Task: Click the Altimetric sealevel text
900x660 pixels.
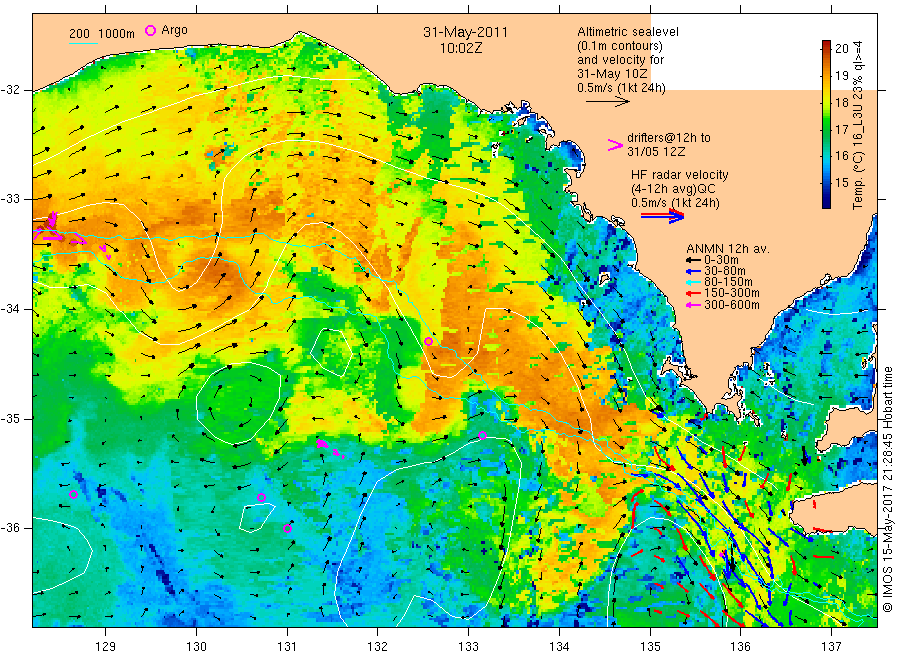Action: (628, 32)
